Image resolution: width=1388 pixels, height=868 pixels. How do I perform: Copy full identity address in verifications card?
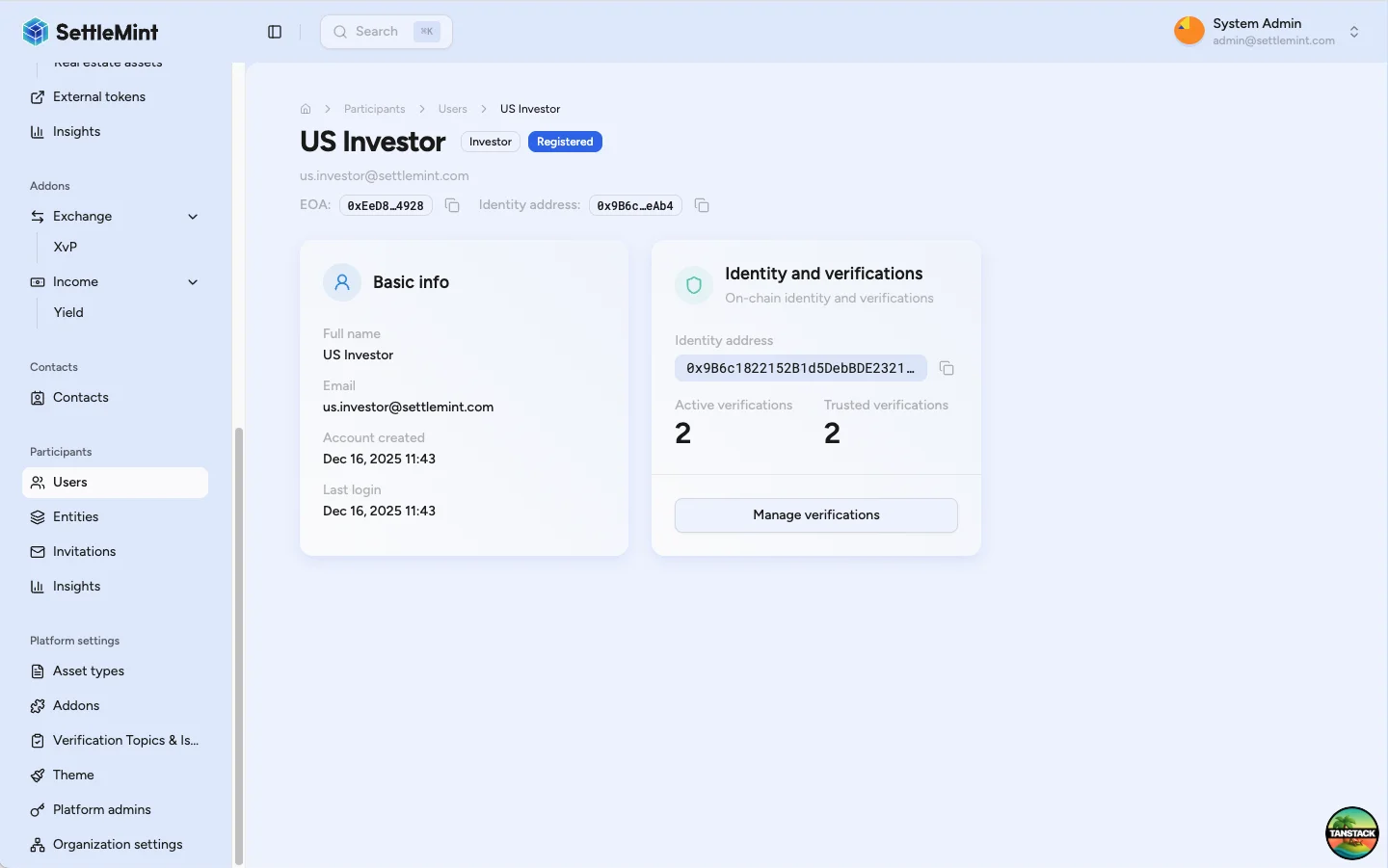tap(947, 368)
